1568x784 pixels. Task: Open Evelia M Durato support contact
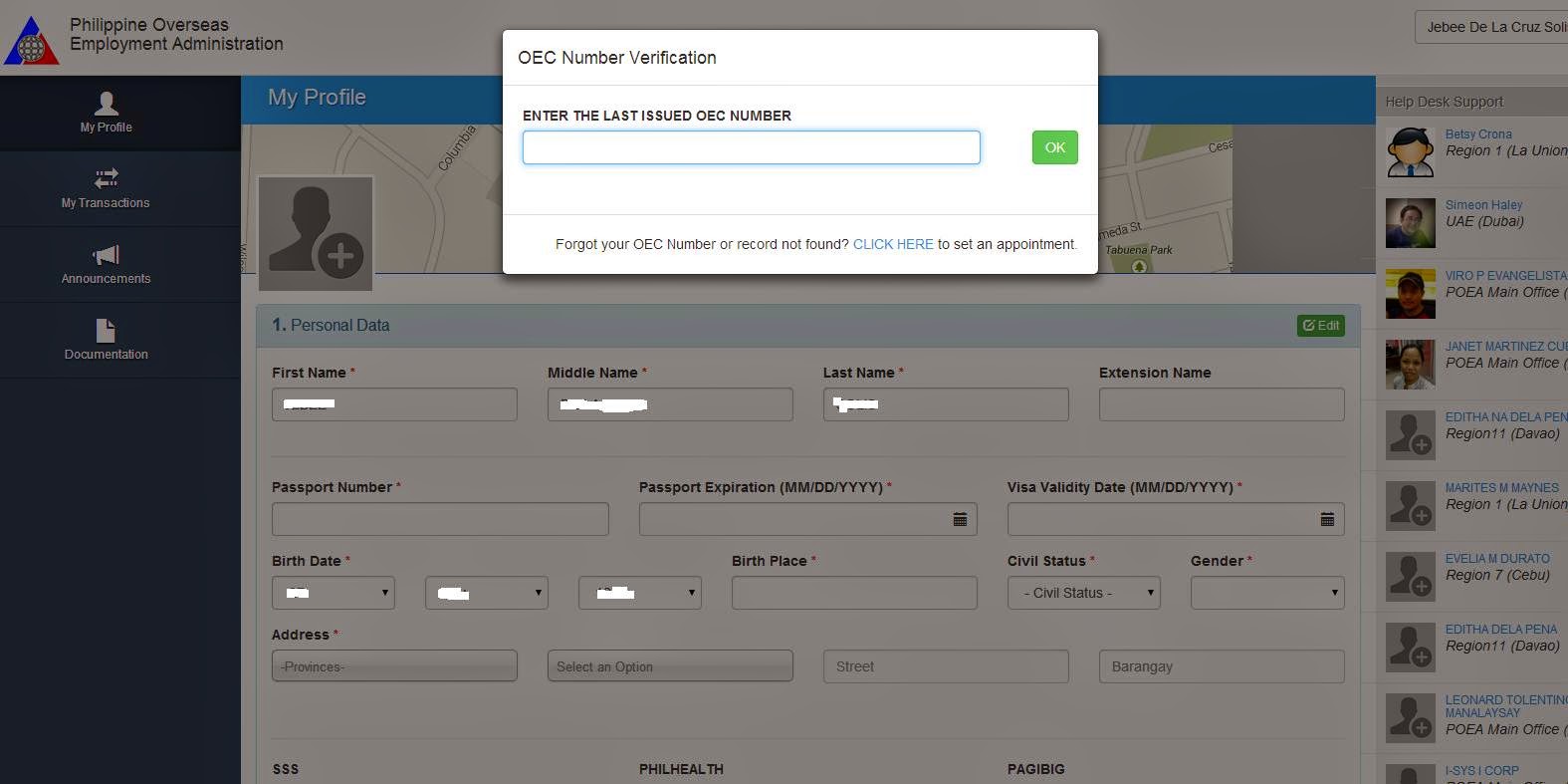pyautogui.click(x=1497, y=559)
